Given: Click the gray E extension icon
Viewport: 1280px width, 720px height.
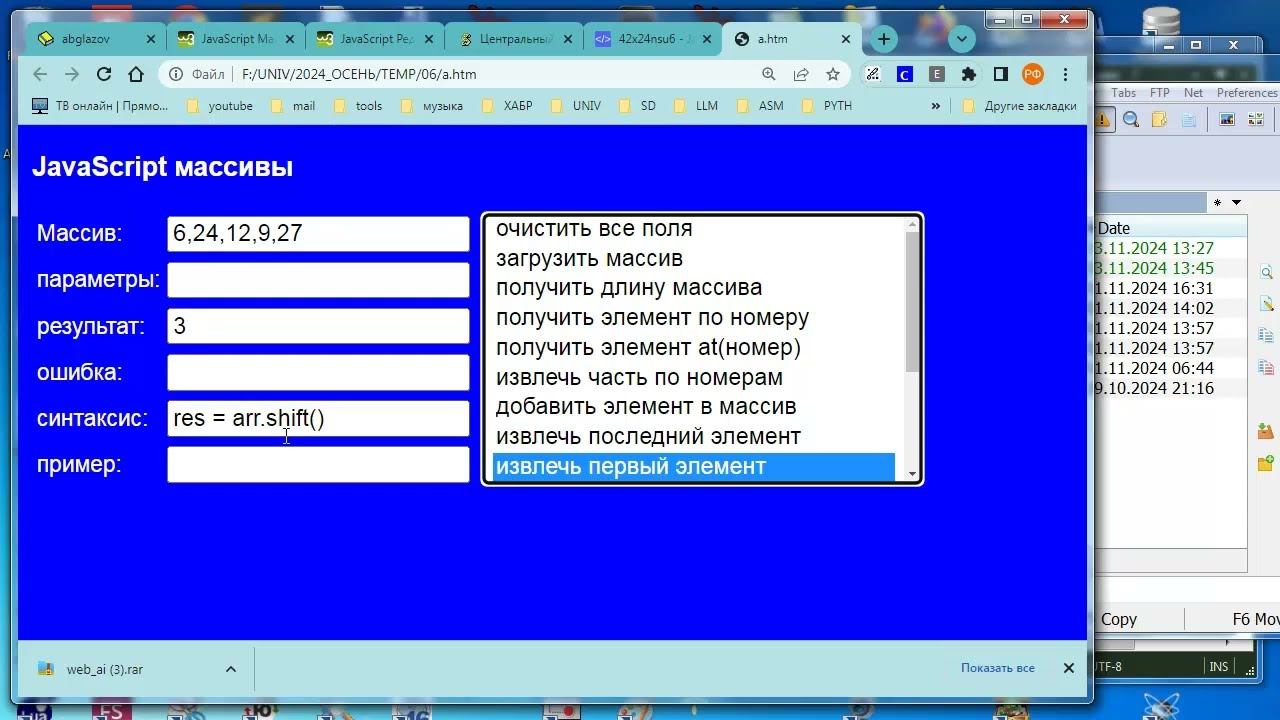Looking at the screenshot, I should pos(937,74).
